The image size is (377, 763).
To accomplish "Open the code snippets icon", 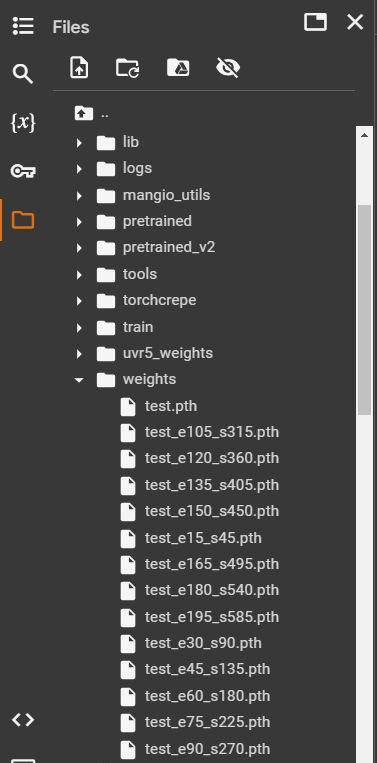I will coord(23,720).
